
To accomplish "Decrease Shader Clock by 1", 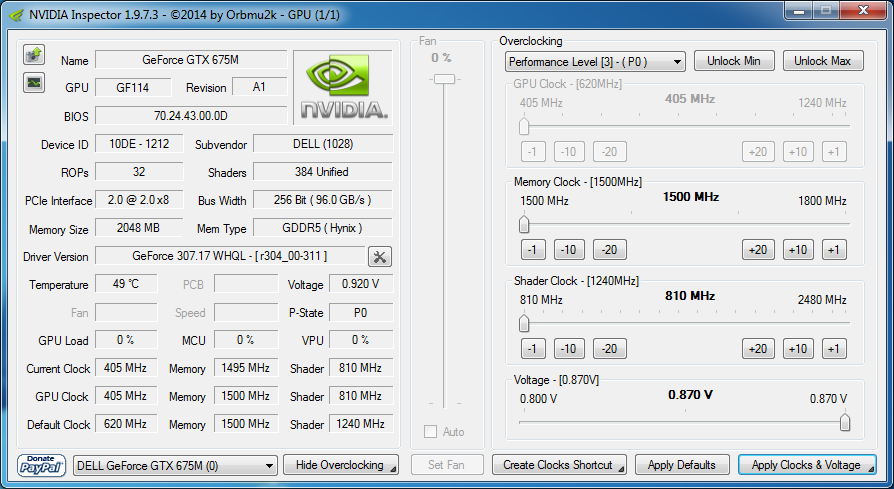I will pyautogui.click(x=533, y=349).
